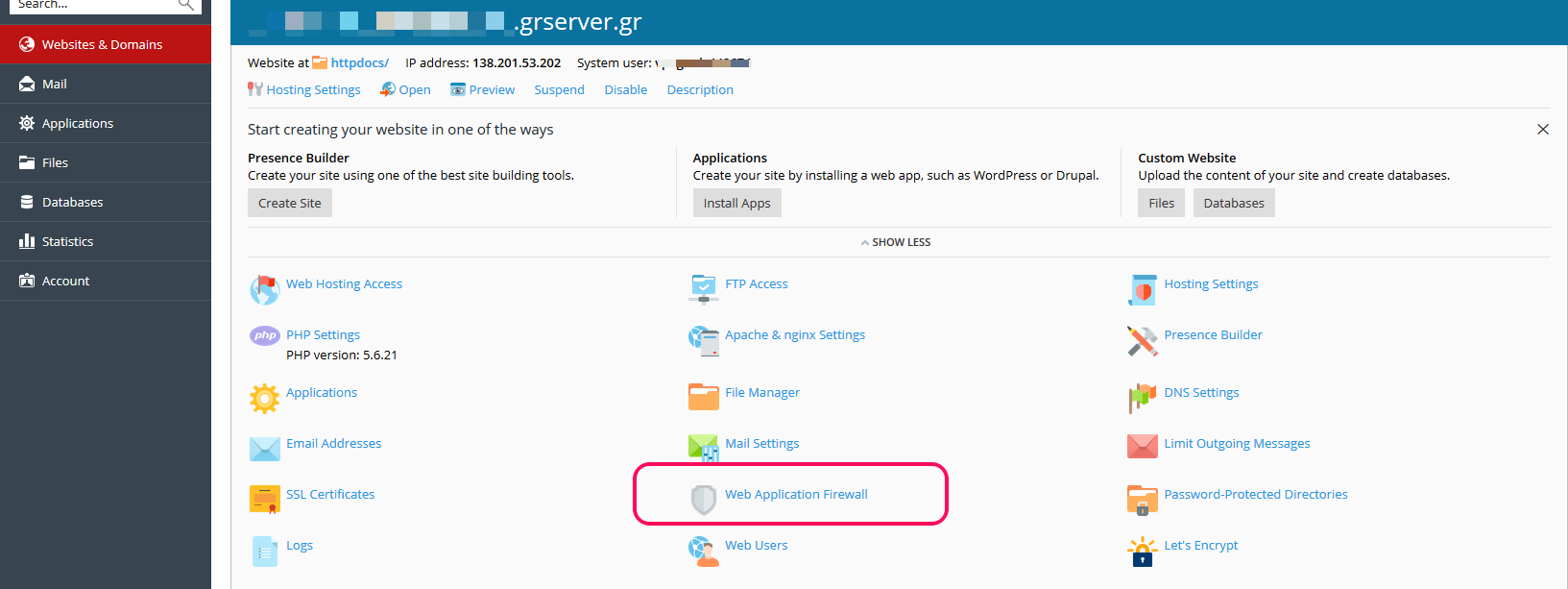The height and width of the screenshot is (589, 1568).
Task: Open the httpdocs/ link
Action: point(360,62)
